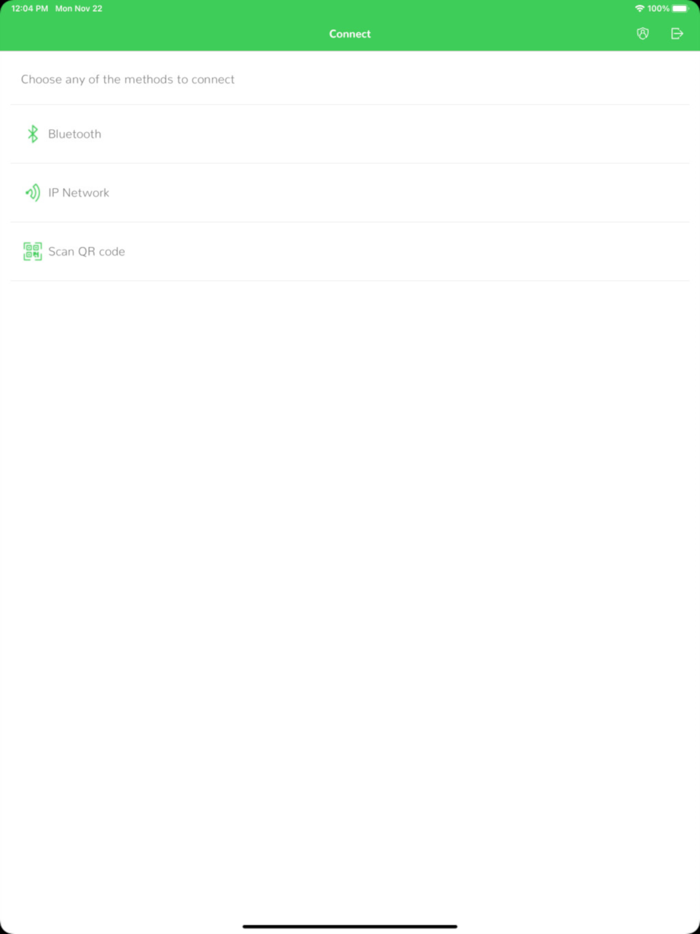700x934 pixels.
Task: Tap the Bluetooth symbol icon
Action: click(x=33, y=134)
